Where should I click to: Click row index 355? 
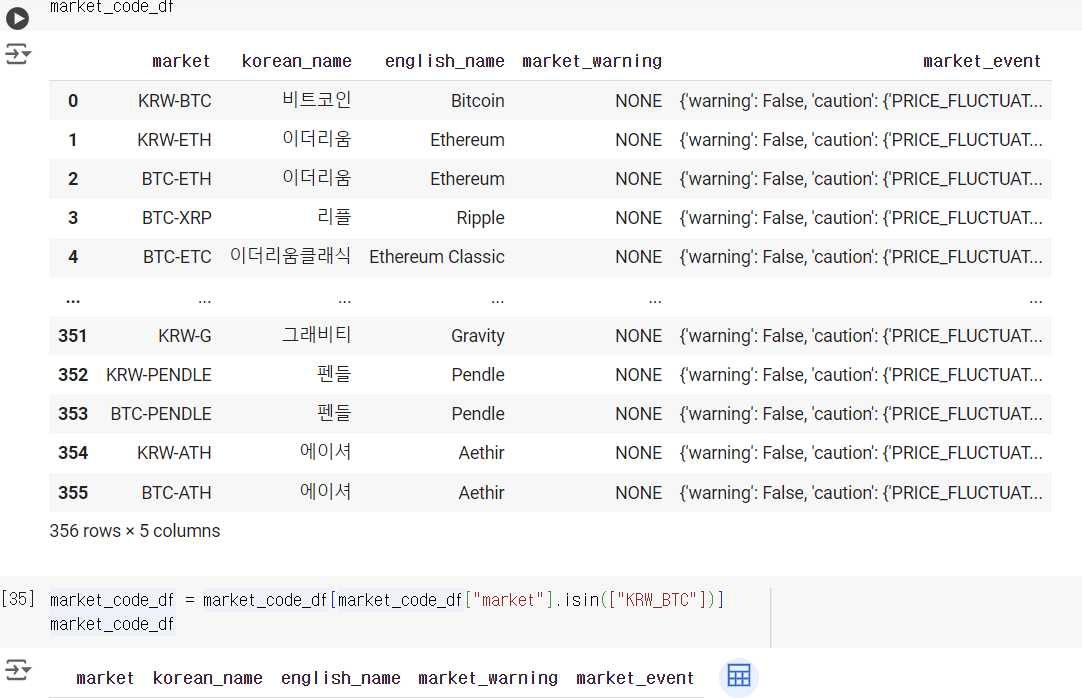pyautogui.click(x=72, y=493)
